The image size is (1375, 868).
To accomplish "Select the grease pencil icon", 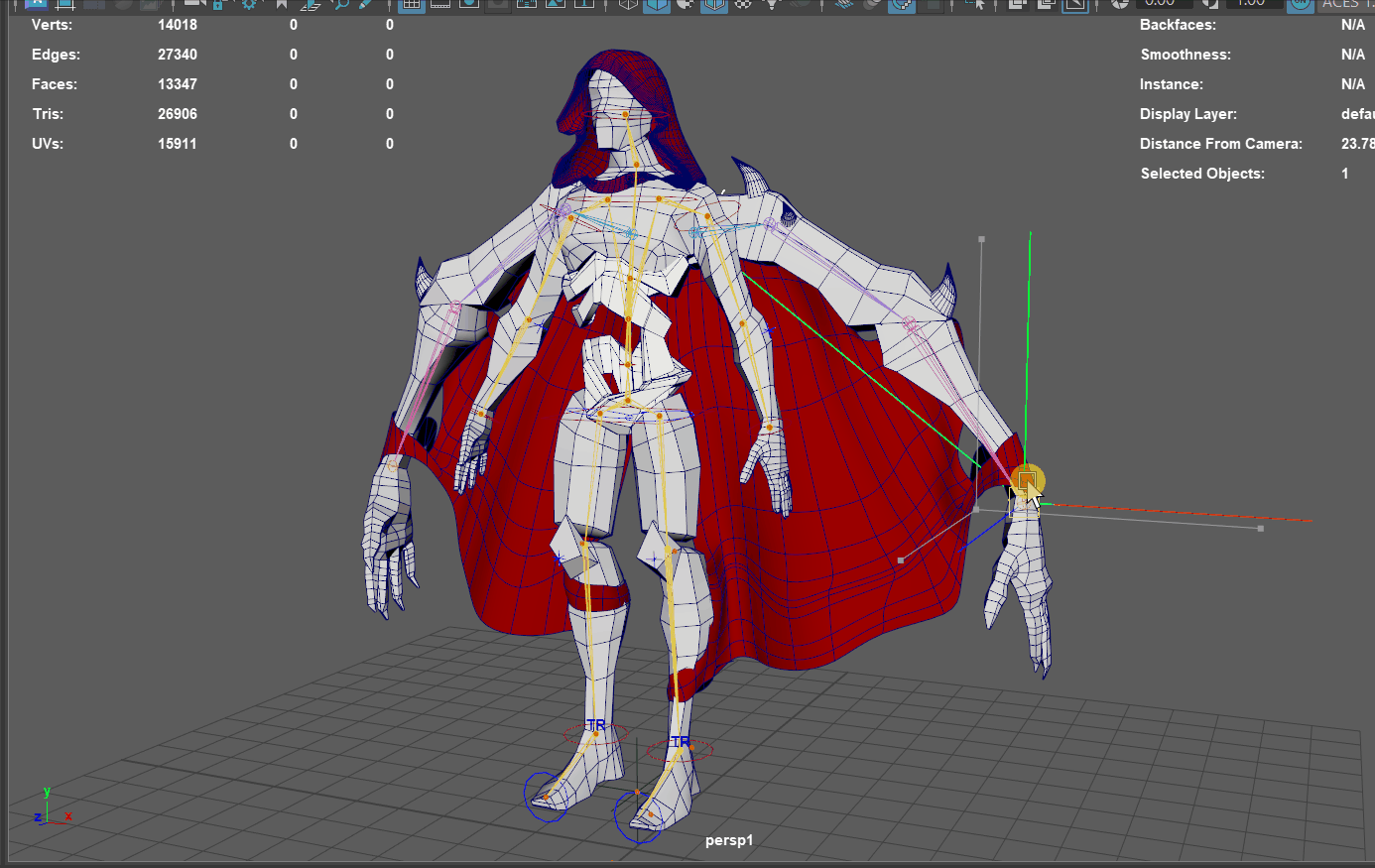I will click(x=366, y=4).
